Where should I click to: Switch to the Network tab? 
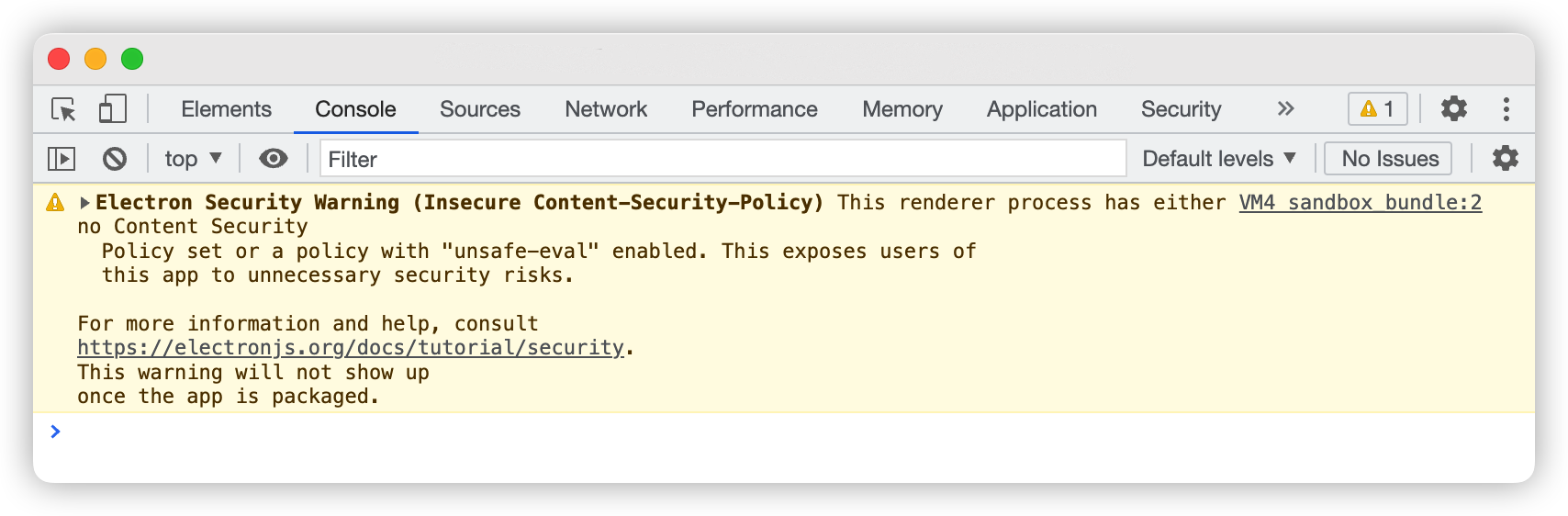606,109
